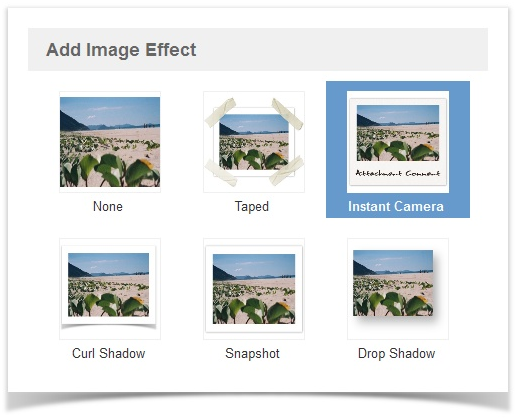Click the curled shadow beneath Curl Shadow preview
The image size is (518, 419).
pyautogui.click(x=109, y=326)
